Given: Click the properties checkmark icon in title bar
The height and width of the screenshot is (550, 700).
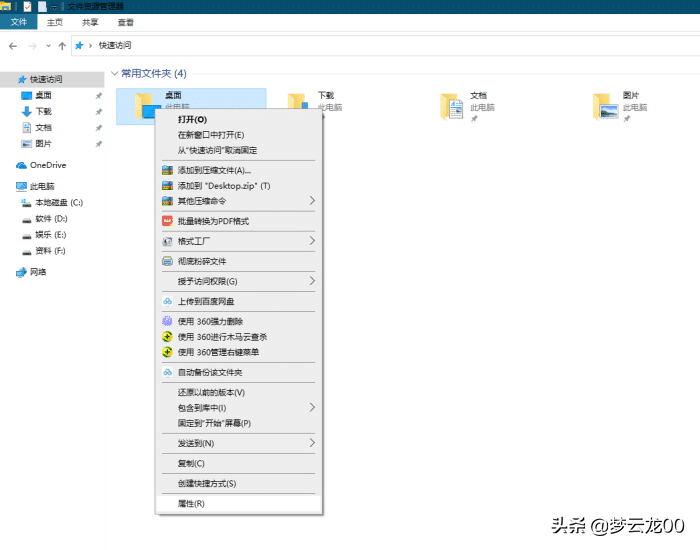Looking at the screenshot, I should [x=27, y=6].
